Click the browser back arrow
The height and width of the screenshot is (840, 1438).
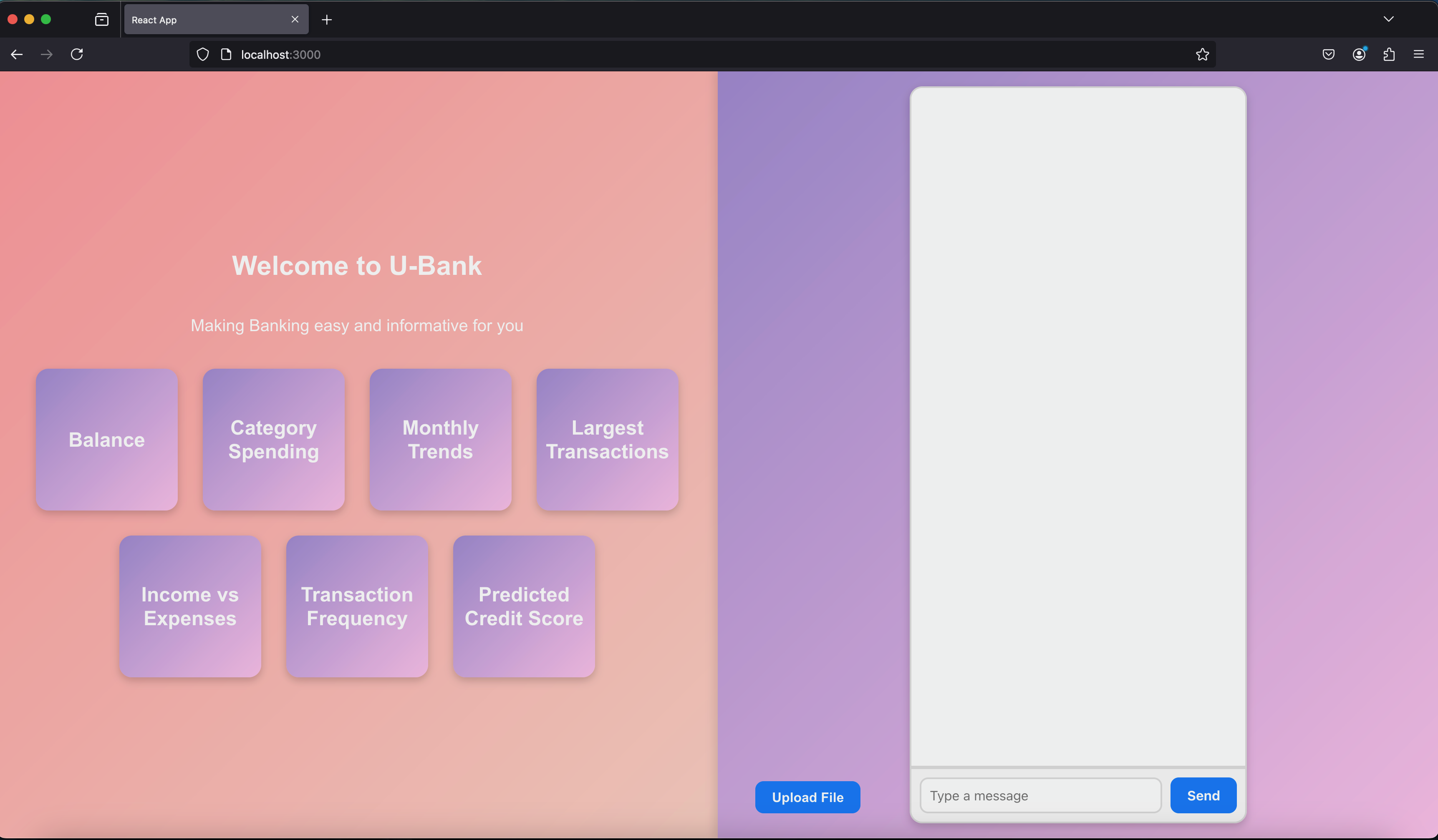[17, 54]
